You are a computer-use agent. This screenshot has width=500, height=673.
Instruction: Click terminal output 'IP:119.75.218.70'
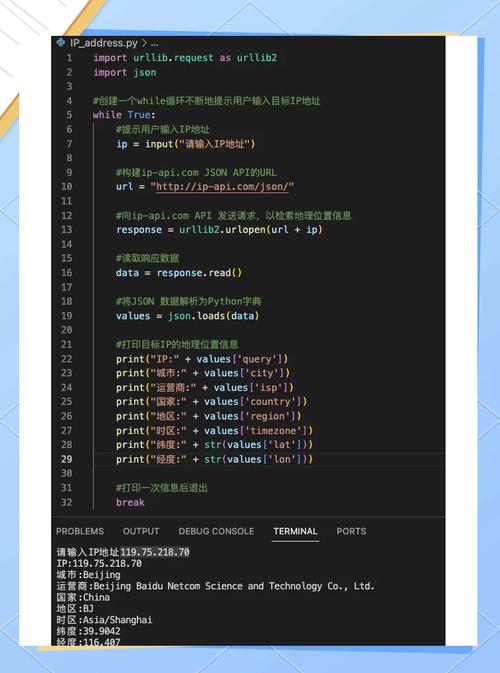pyautogui.click(x=99, y=564)
